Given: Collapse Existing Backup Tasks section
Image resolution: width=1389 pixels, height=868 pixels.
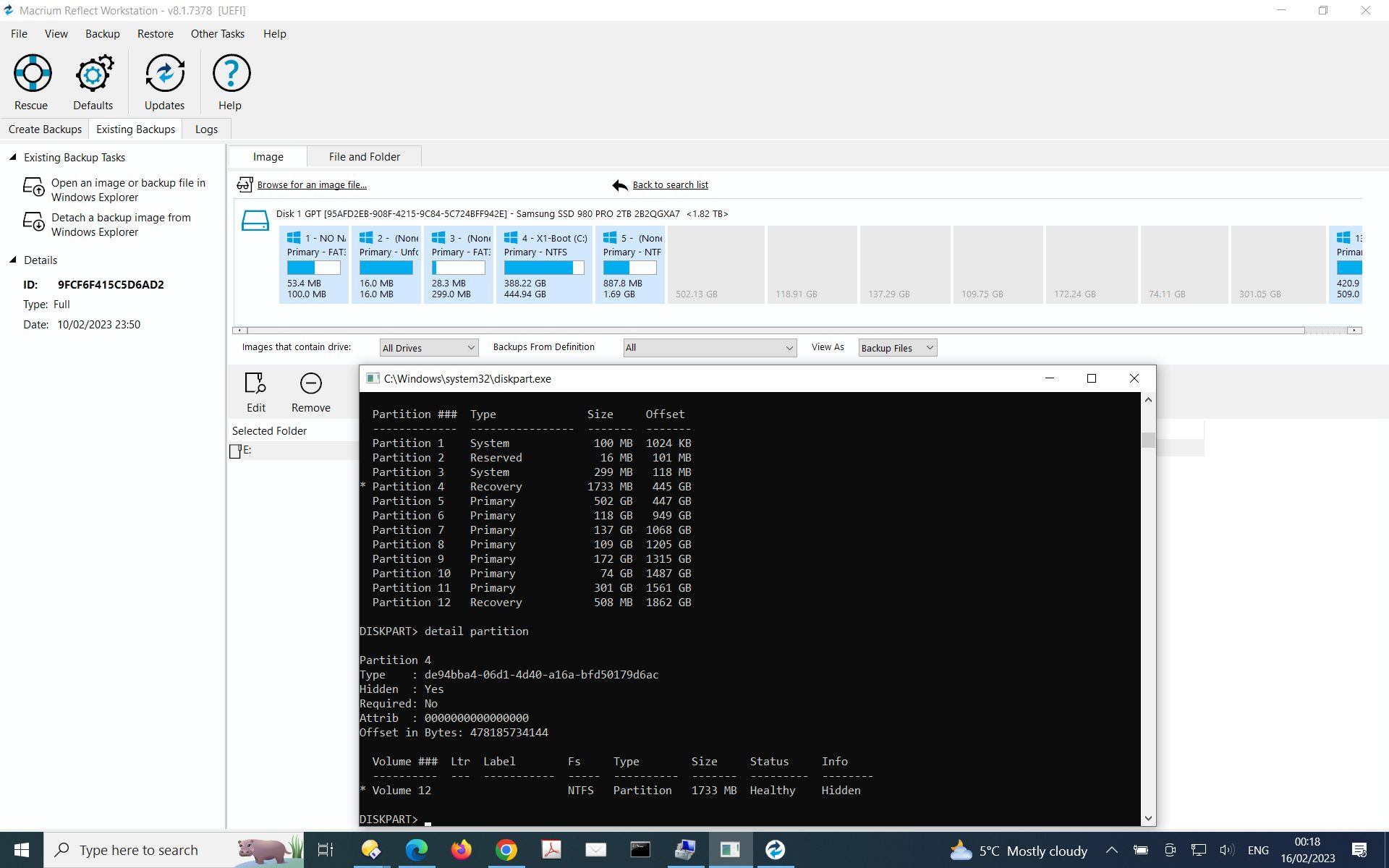Looking at the screenshot, I should (12, 157).
